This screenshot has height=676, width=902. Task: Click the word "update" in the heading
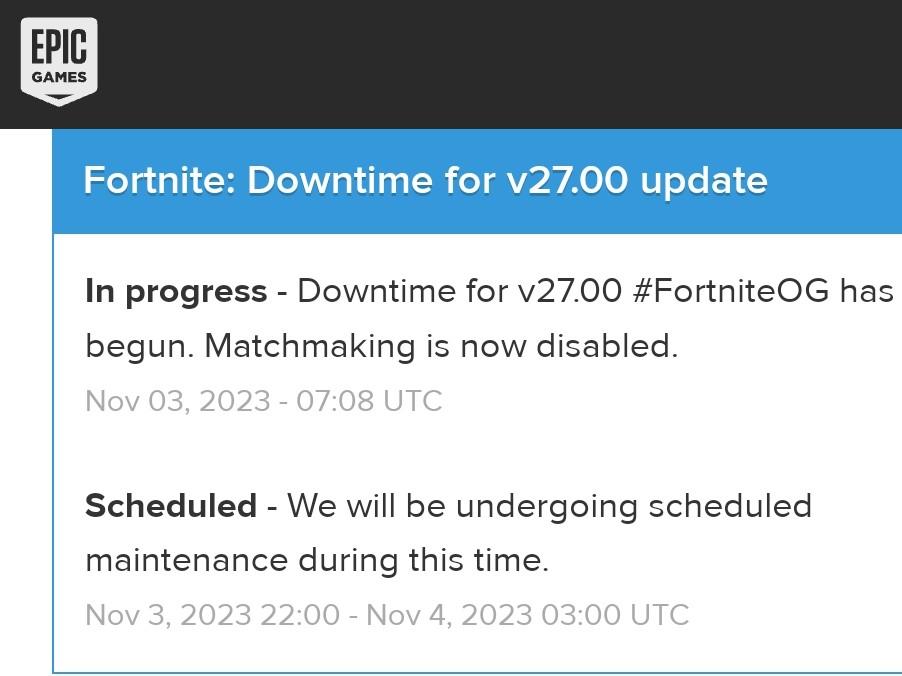(704, 181)
